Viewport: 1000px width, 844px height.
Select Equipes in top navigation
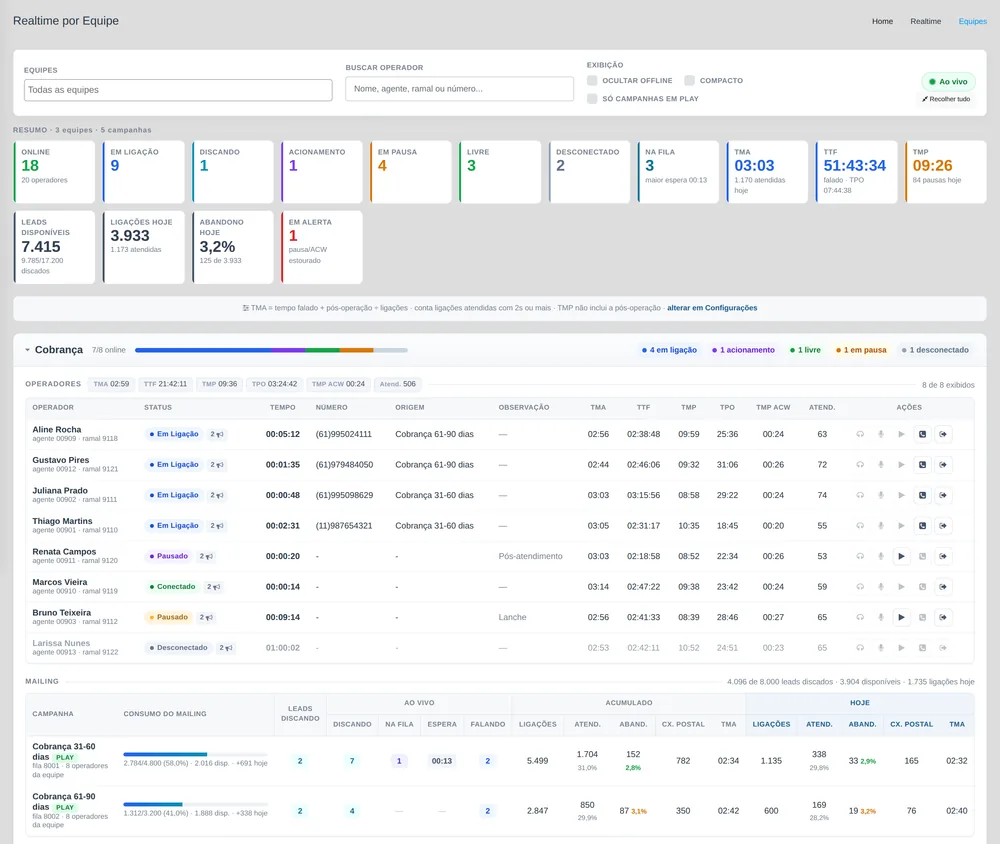[x=973, y=21]
